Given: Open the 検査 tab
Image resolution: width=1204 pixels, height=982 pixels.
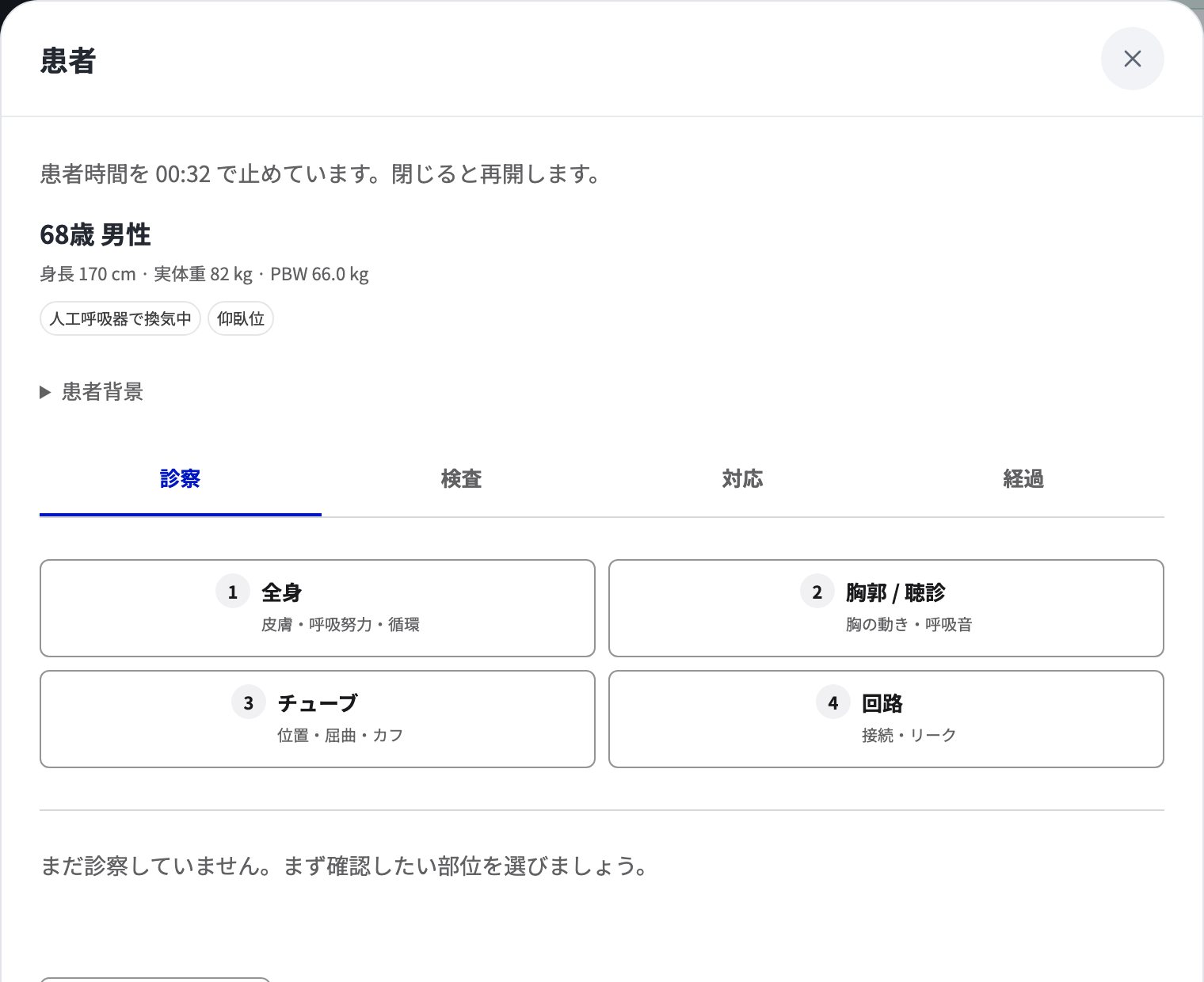Looking at the screenshot, I should pyautogui.click(x=461, y=479).
